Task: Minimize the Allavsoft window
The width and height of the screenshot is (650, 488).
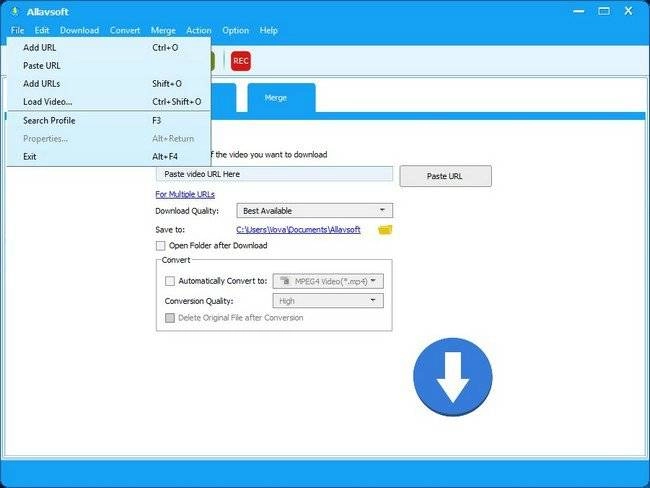Action: (x=579, y=11)
